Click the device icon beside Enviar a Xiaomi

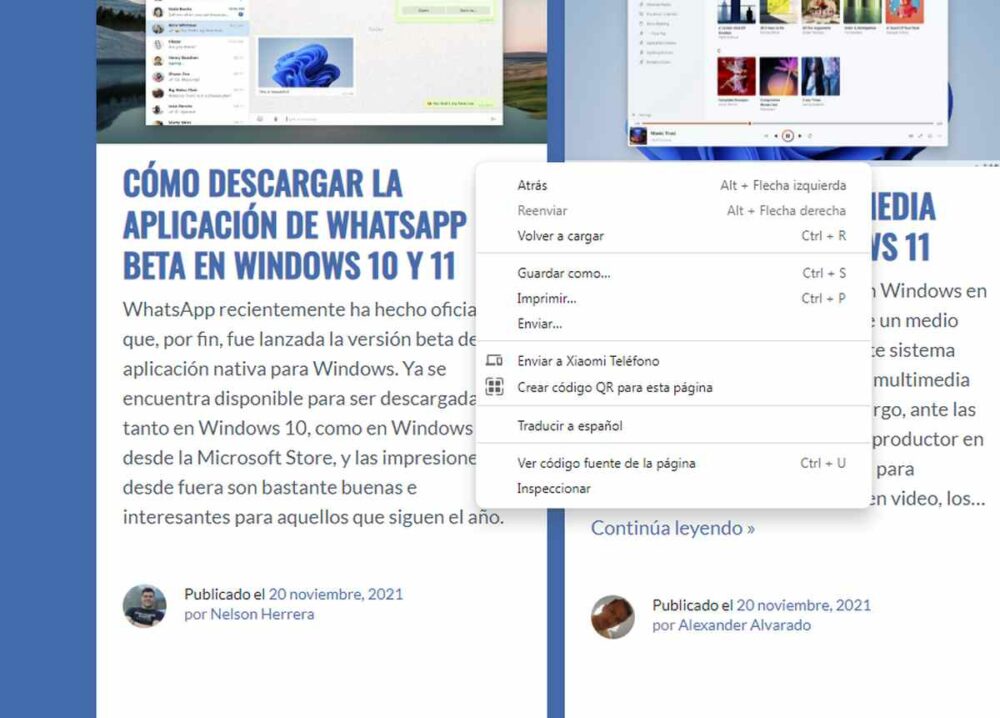point(494,361)
